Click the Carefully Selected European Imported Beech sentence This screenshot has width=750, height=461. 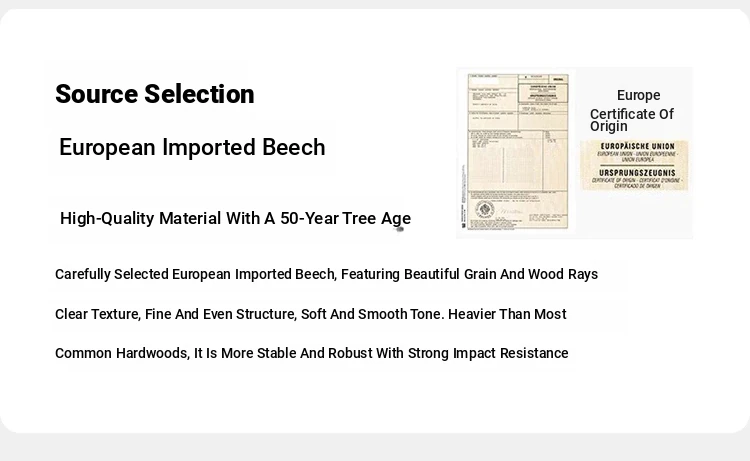coord(326,274)
